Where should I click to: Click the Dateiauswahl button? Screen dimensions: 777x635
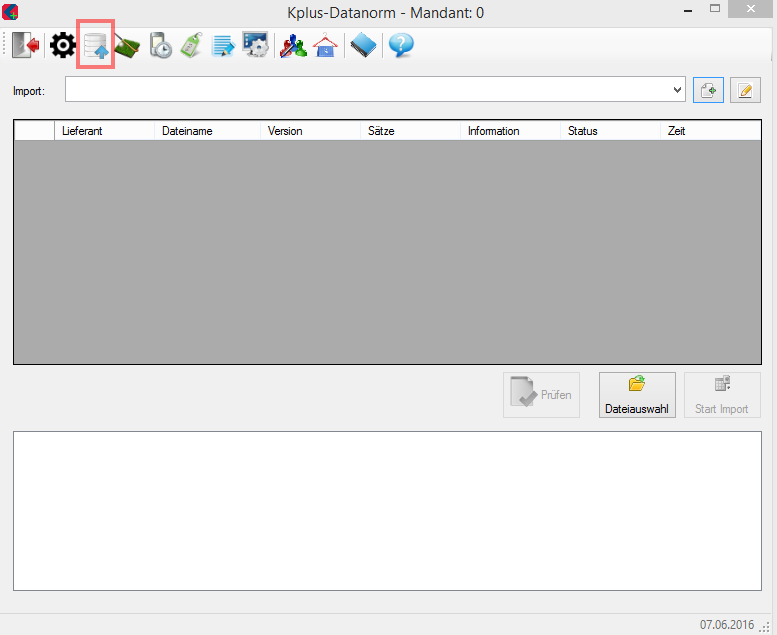(637, 395)
